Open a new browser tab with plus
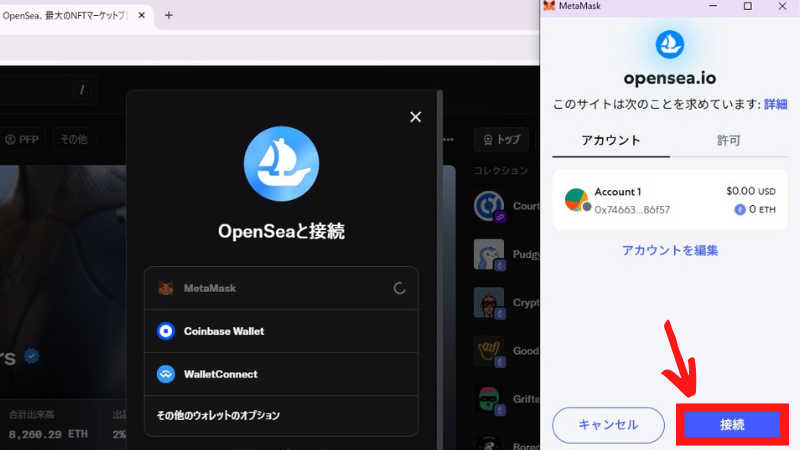 [x=169, y=15]
